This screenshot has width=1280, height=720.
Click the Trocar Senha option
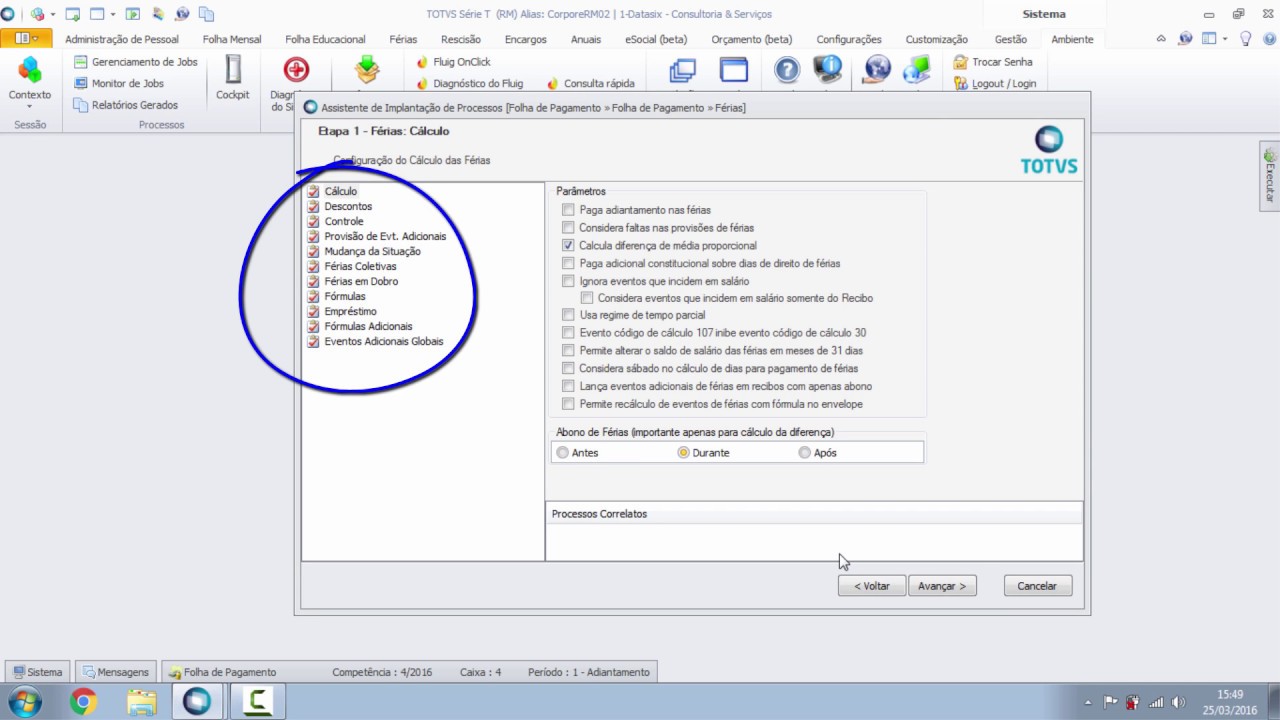(993, 62)
